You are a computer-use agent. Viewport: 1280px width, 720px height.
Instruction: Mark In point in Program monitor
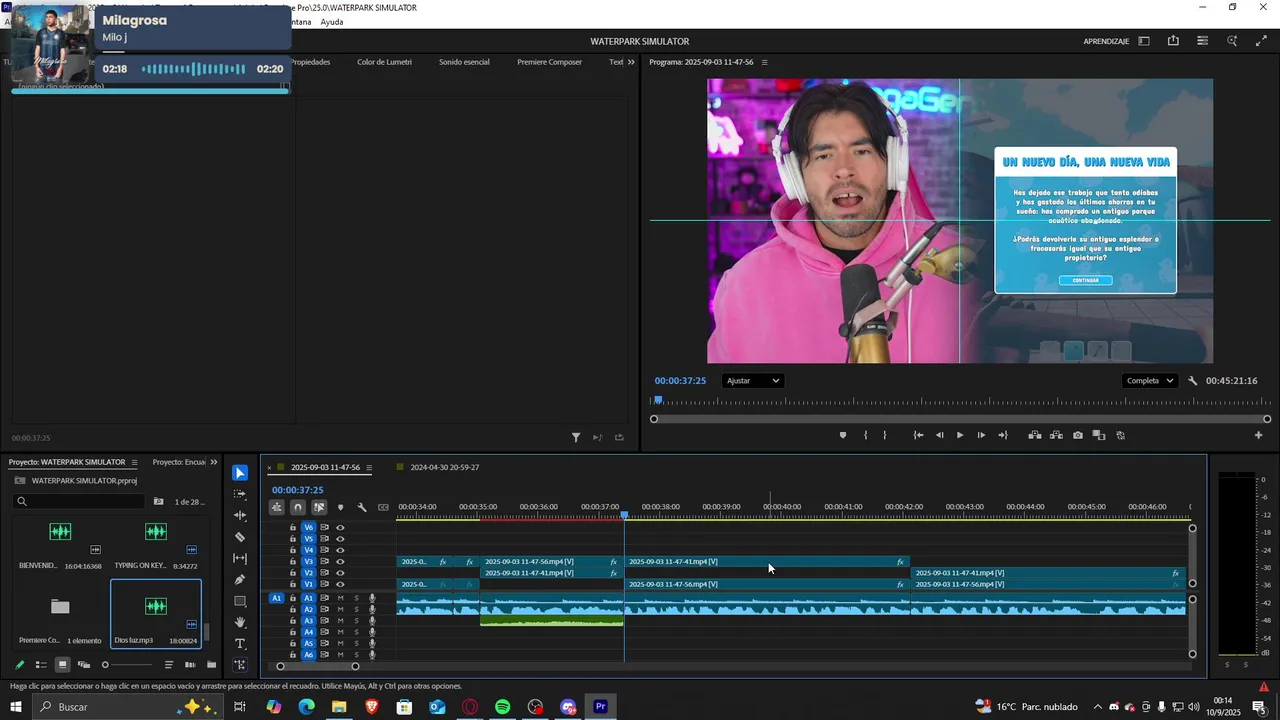click(x=865, y=435)
